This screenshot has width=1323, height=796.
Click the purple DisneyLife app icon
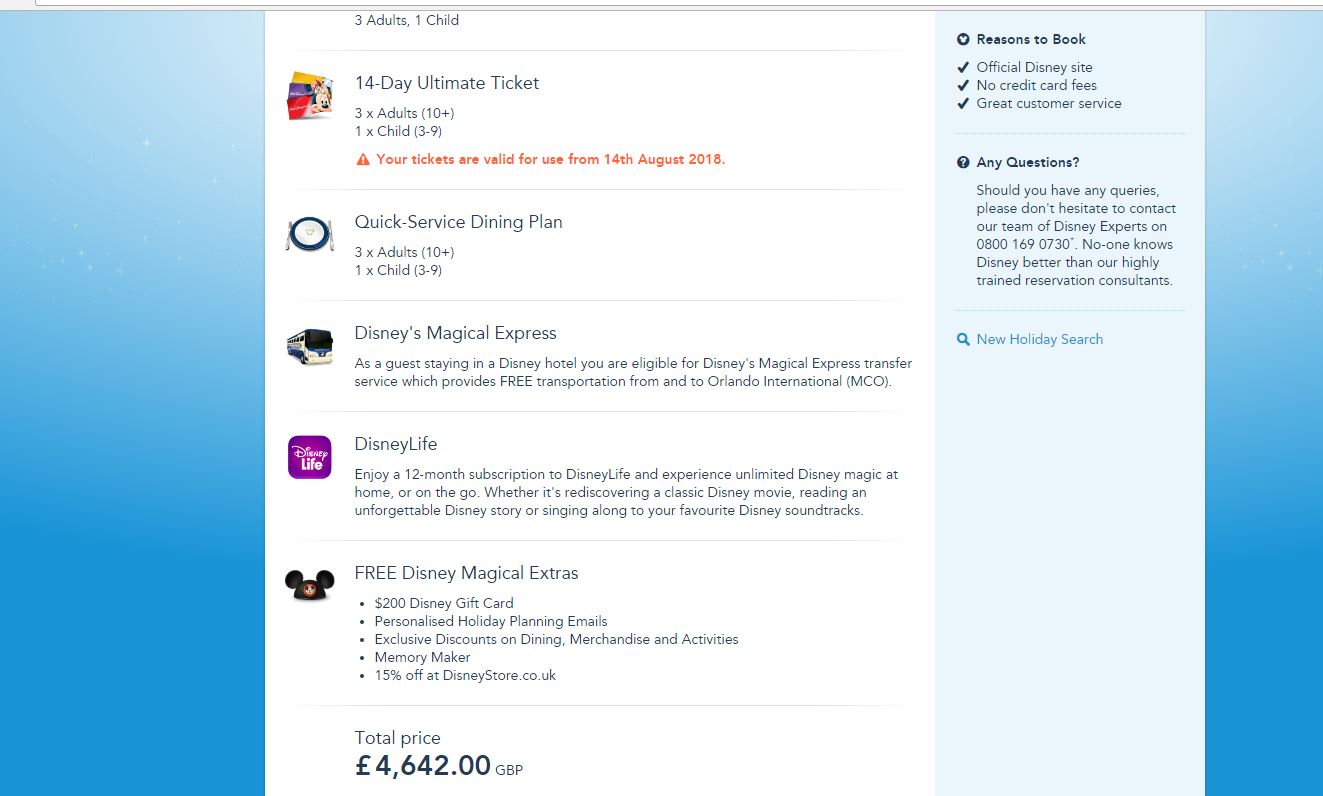point(309,457)
